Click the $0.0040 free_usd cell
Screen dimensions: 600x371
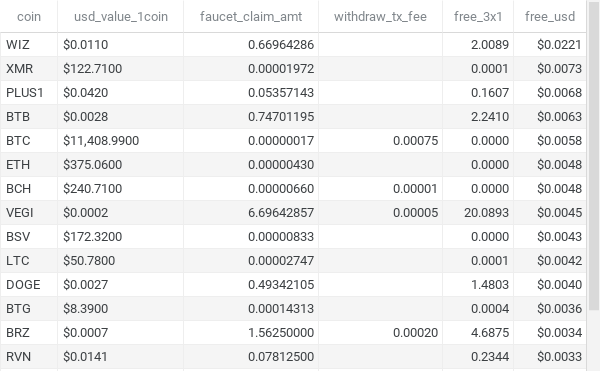tap(550, 285)
